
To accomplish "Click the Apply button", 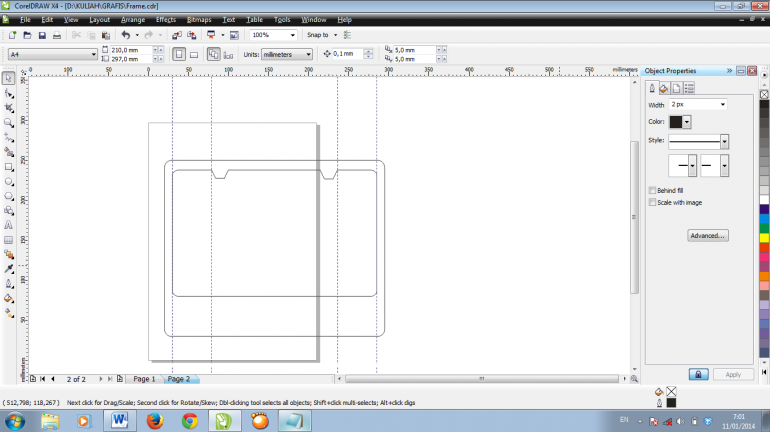I will 733,374.
